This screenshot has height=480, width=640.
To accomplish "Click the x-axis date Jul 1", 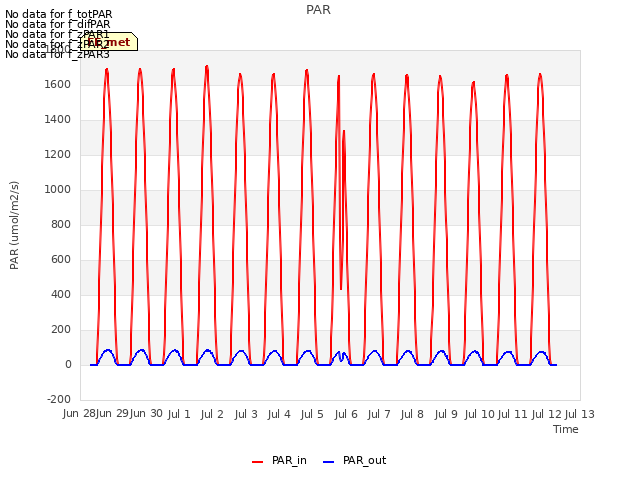I will 179,414.
